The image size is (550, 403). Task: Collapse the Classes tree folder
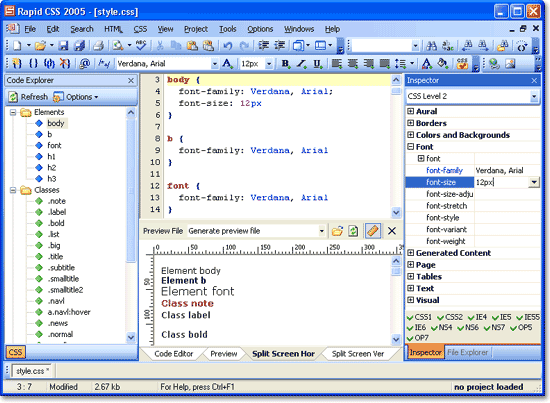point(13,190)
